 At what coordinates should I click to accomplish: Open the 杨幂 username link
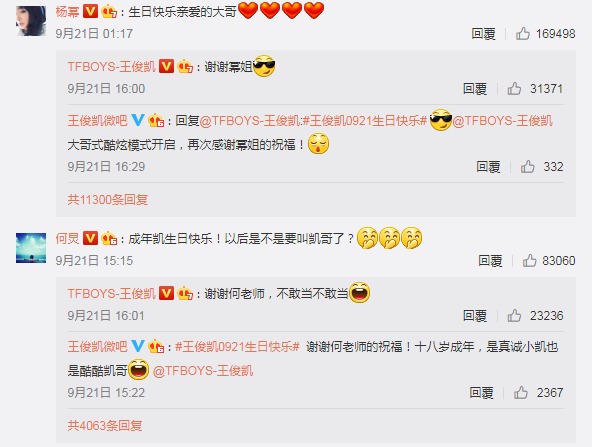pyautogui.click(x=68, y=12)
